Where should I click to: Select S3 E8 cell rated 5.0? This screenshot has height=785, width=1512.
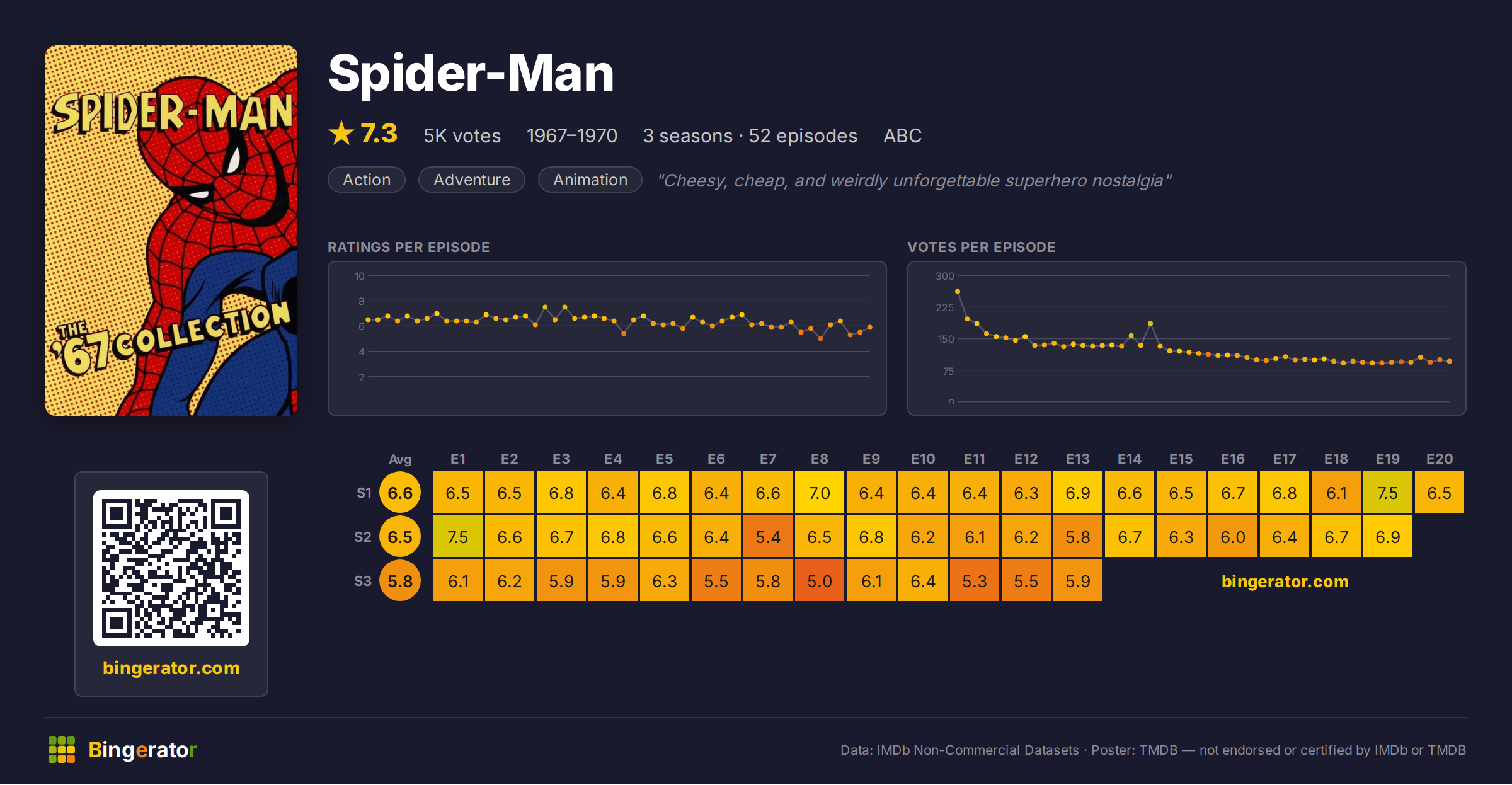pyautogui.click(x=820, y=581)
